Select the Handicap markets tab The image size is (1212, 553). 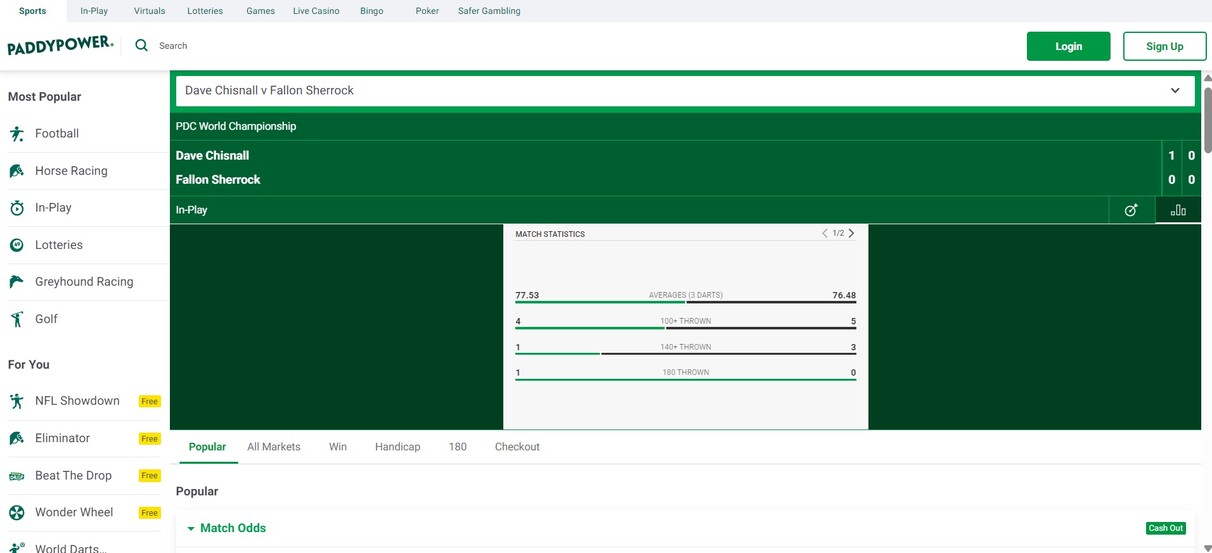(398, 447)
